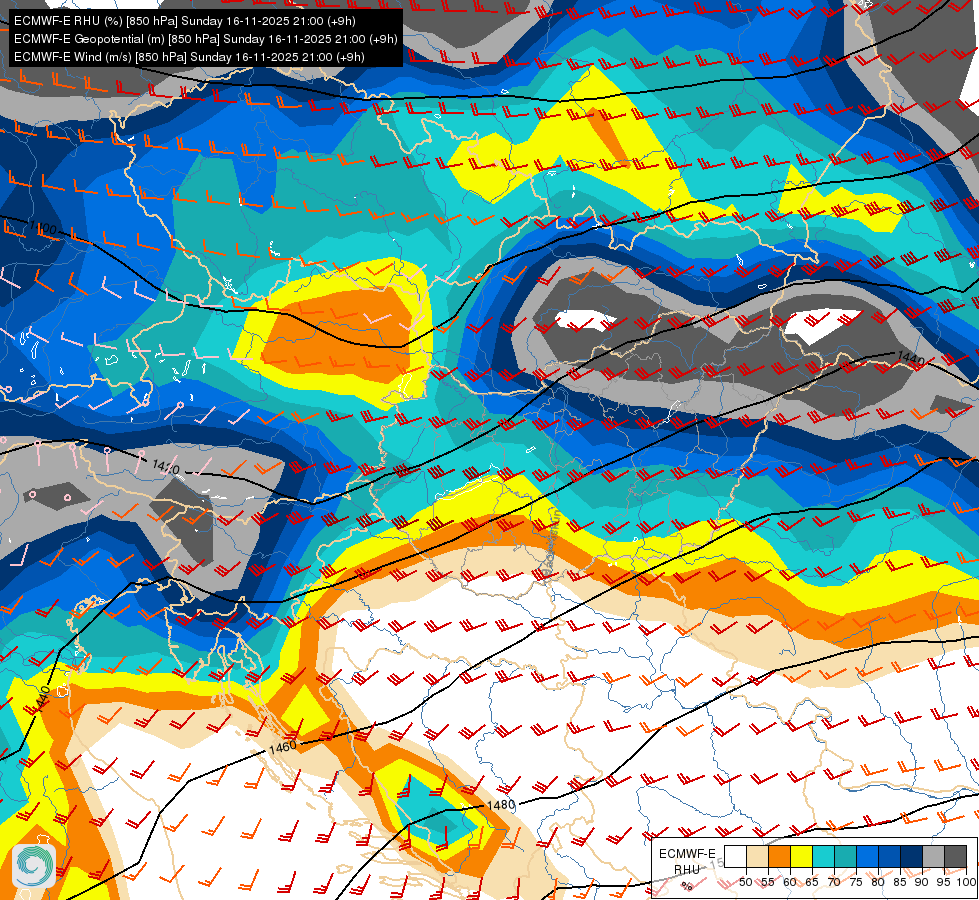Viewport: 979px width, 900px height.
Task: Click the light gray legend swatch for 90-95%
Action: point(933,856)
